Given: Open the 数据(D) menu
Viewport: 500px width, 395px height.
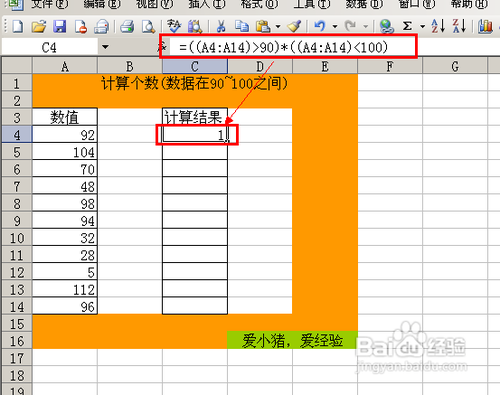Looking at the screenshot, I should click(364, 4).
